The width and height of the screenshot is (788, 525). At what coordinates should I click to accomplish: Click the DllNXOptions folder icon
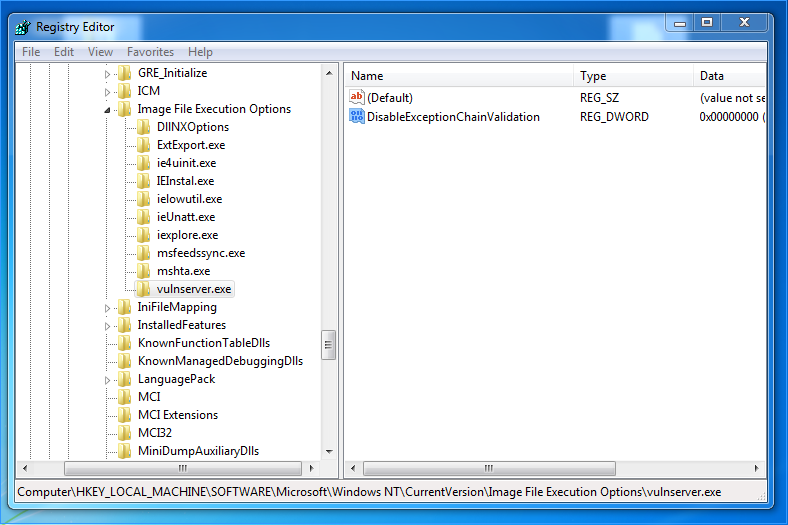click(x=144, y=127)
